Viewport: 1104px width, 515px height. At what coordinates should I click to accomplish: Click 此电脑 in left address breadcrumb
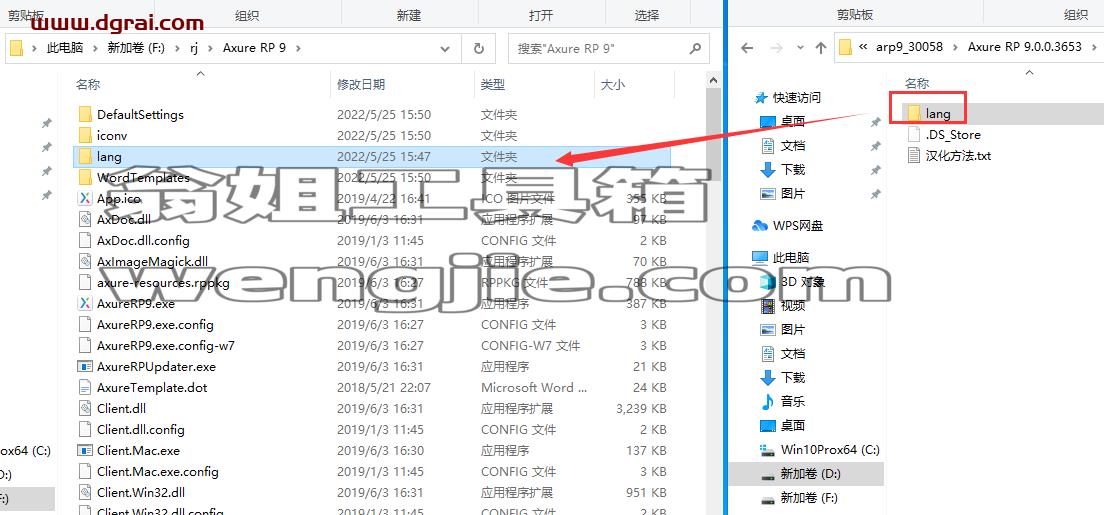tap(65, 48)
